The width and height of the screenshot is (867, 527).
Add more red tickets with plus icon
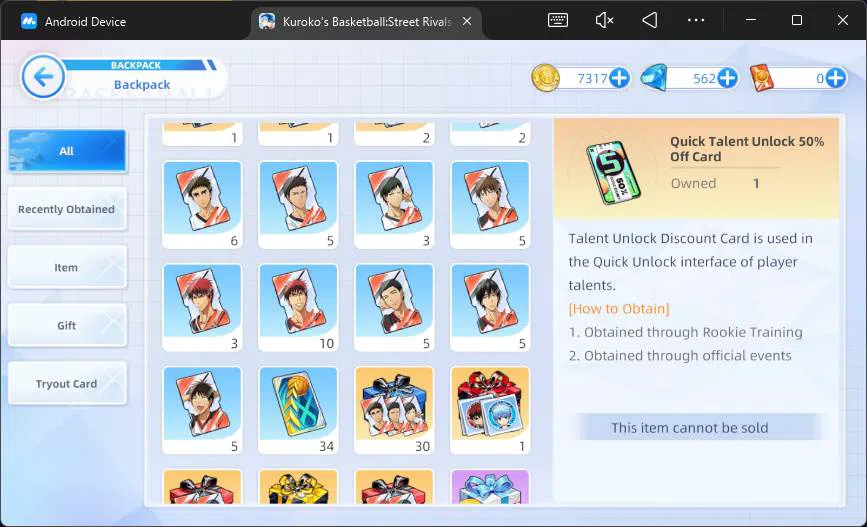point(835,78)
